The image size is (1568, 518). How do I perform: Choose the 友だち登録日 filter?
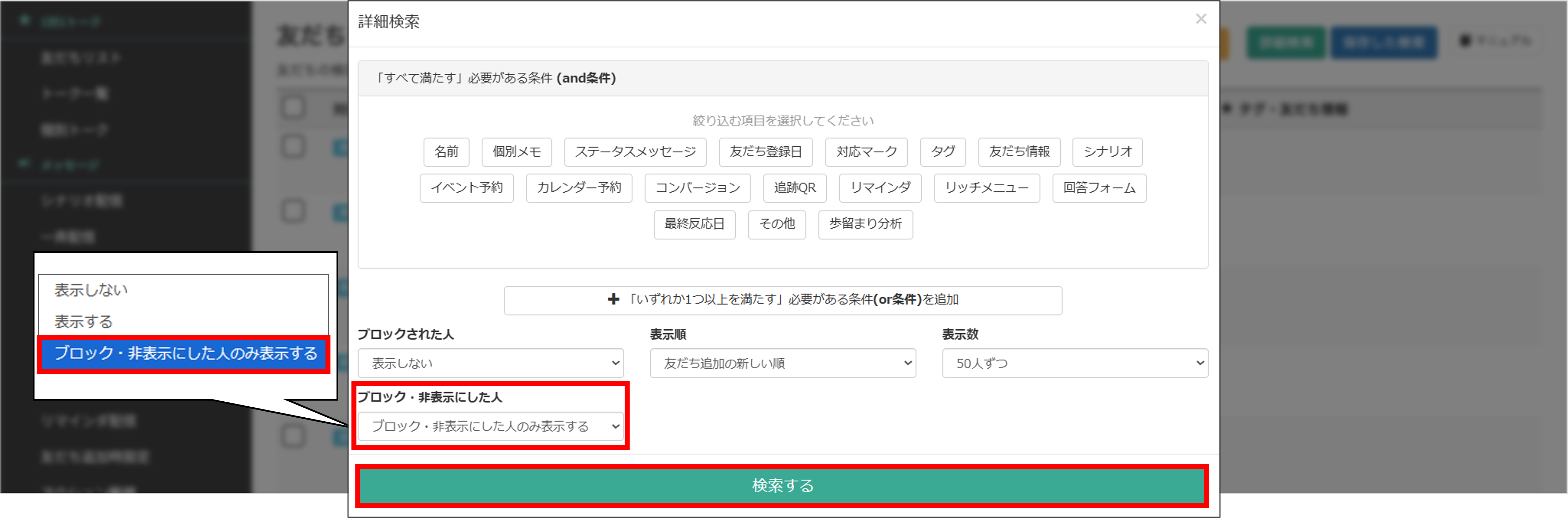[765, 152]
